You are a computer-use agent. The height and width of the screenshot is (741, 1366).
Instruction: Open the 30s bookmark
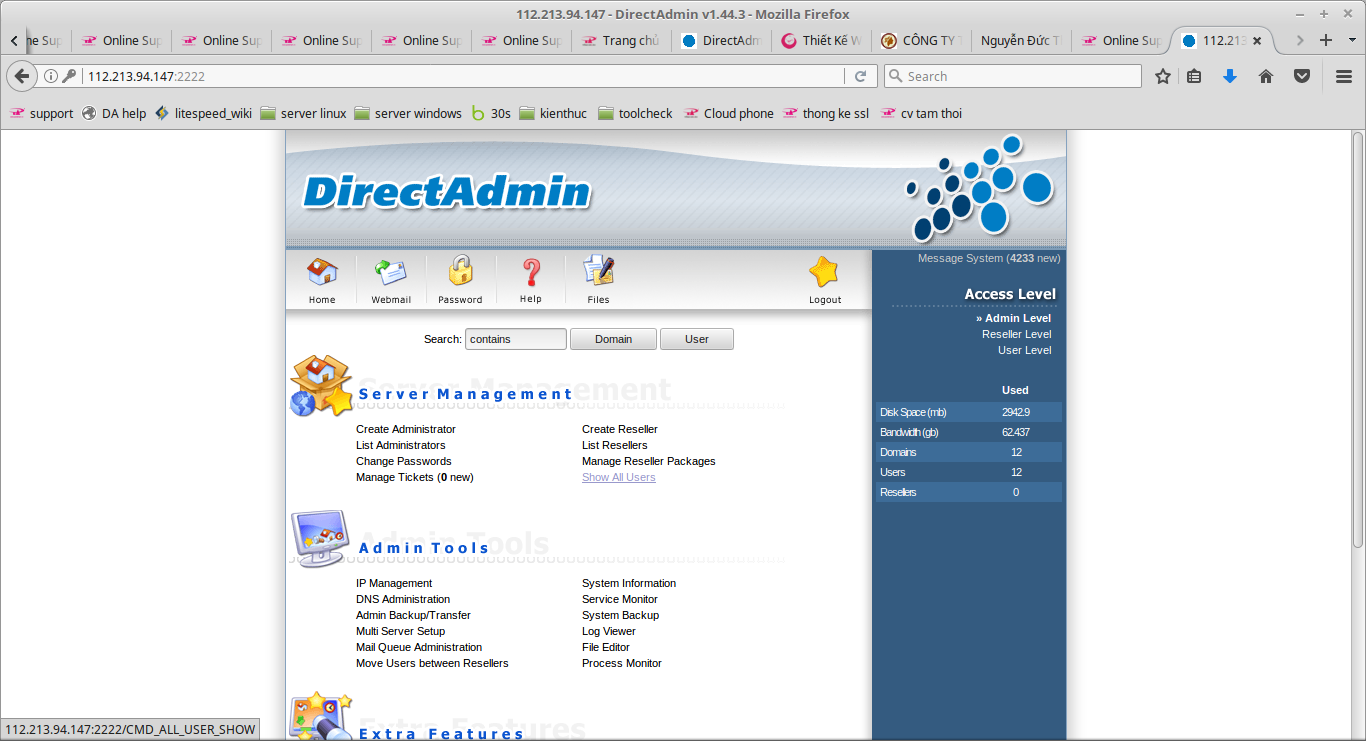tap(490, 113)
